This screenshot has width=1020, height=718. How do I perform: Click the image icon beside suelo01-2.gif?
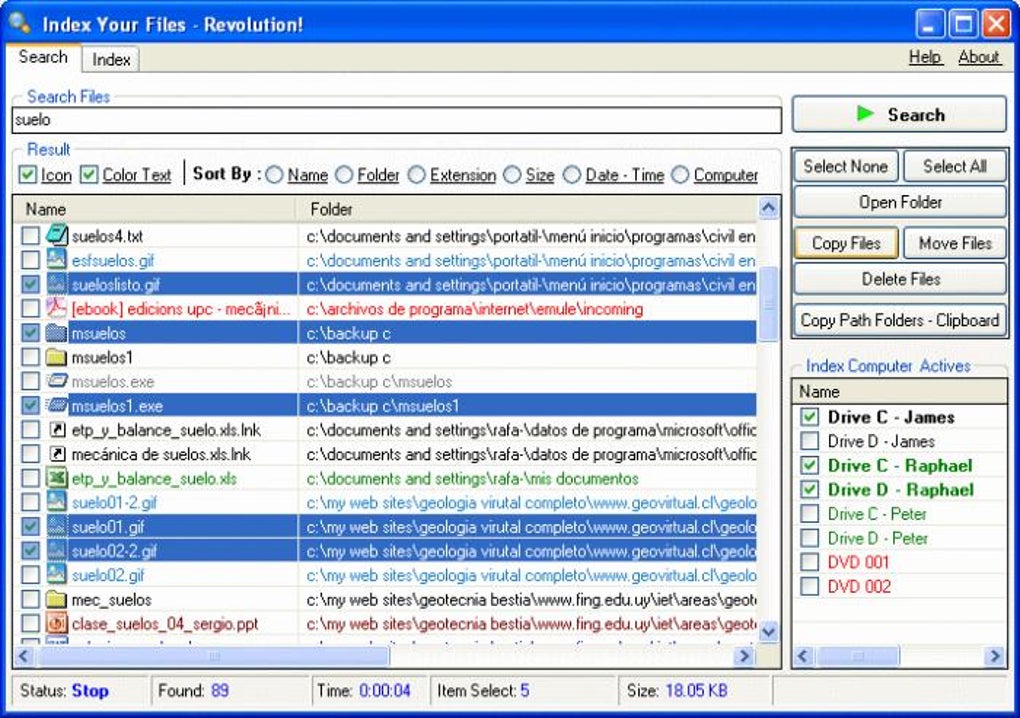[x=57, y=501]
